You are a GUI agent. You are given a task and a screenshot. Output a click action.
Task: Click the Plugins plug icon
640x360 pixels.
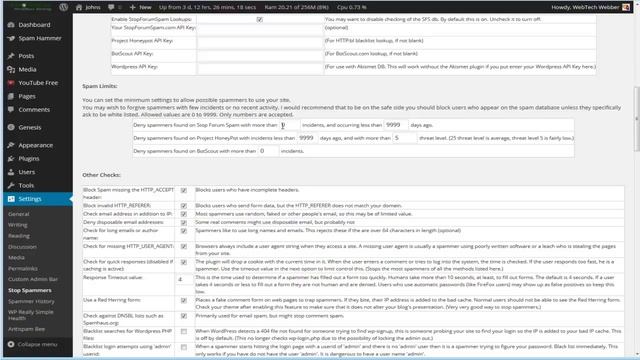(x=11, y=158)
